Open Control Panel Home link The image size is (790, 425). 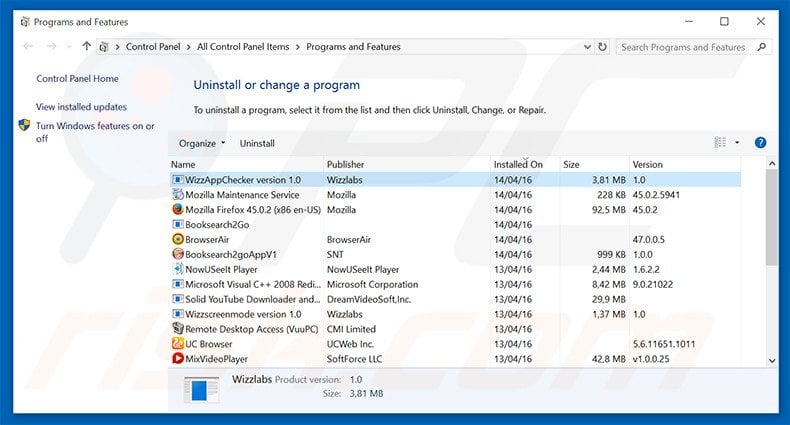tap(77, 79)
